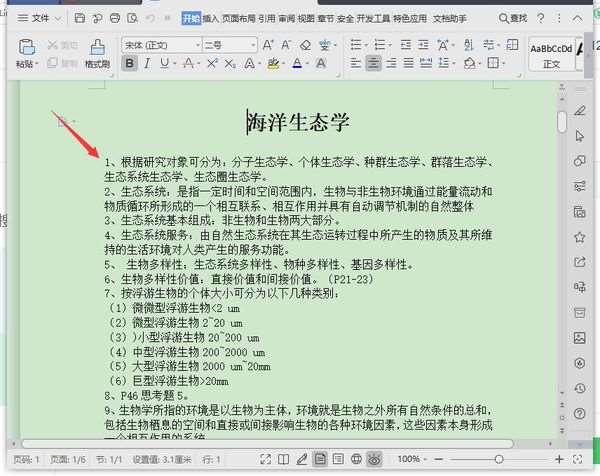Image resolution: width=600 pixels, height=476 pixels.
Task: Expand the font size 二号 dropdown
Action: coord(253,45)
